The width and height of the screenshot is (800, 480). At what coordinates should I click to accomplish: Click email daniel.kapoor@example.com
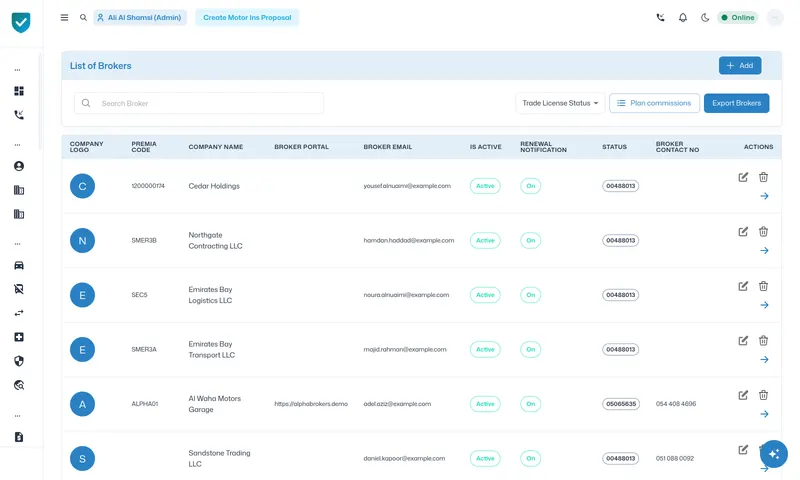point(404,459)
